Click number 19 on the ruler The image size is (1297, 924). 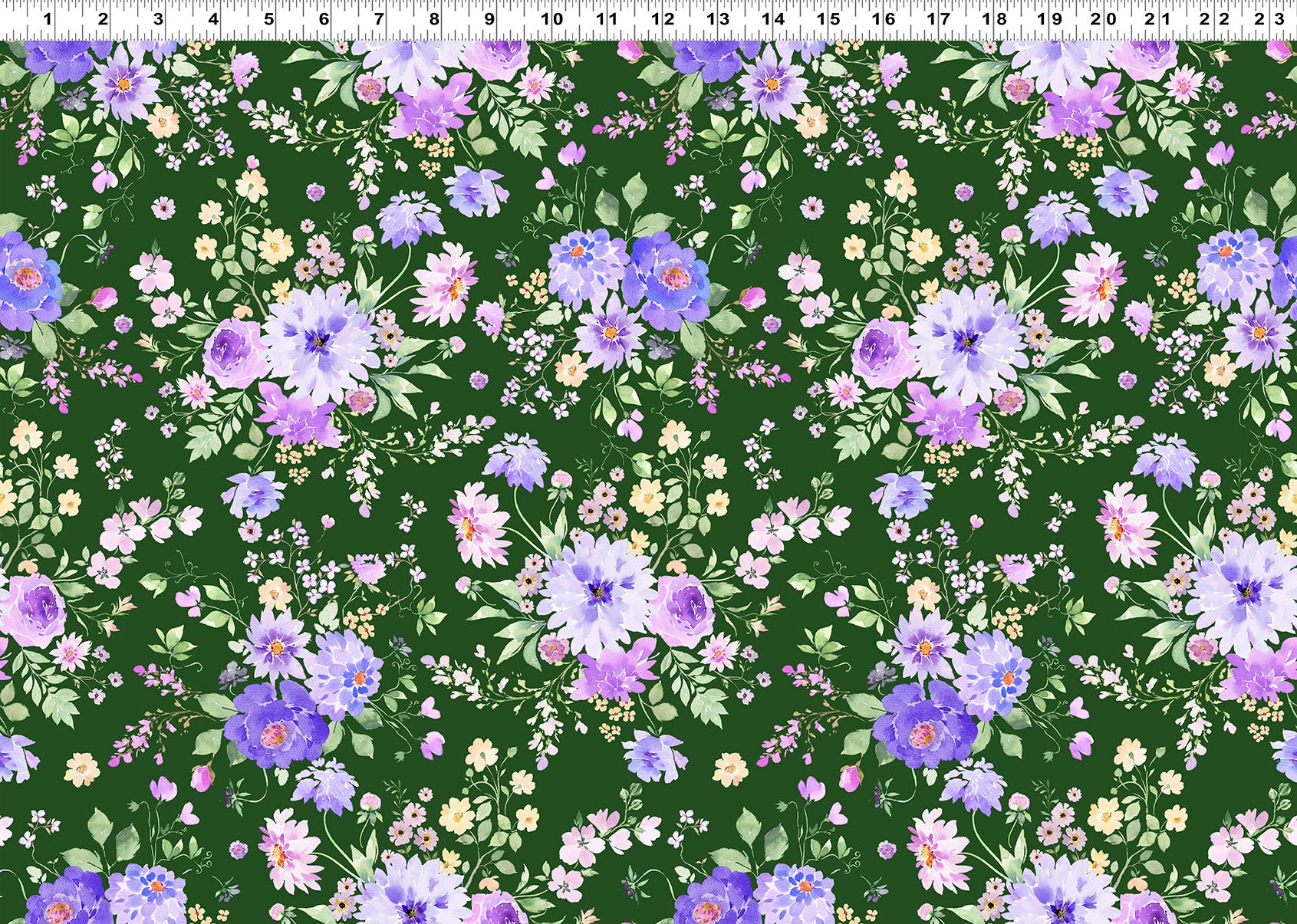(1051, 20)
